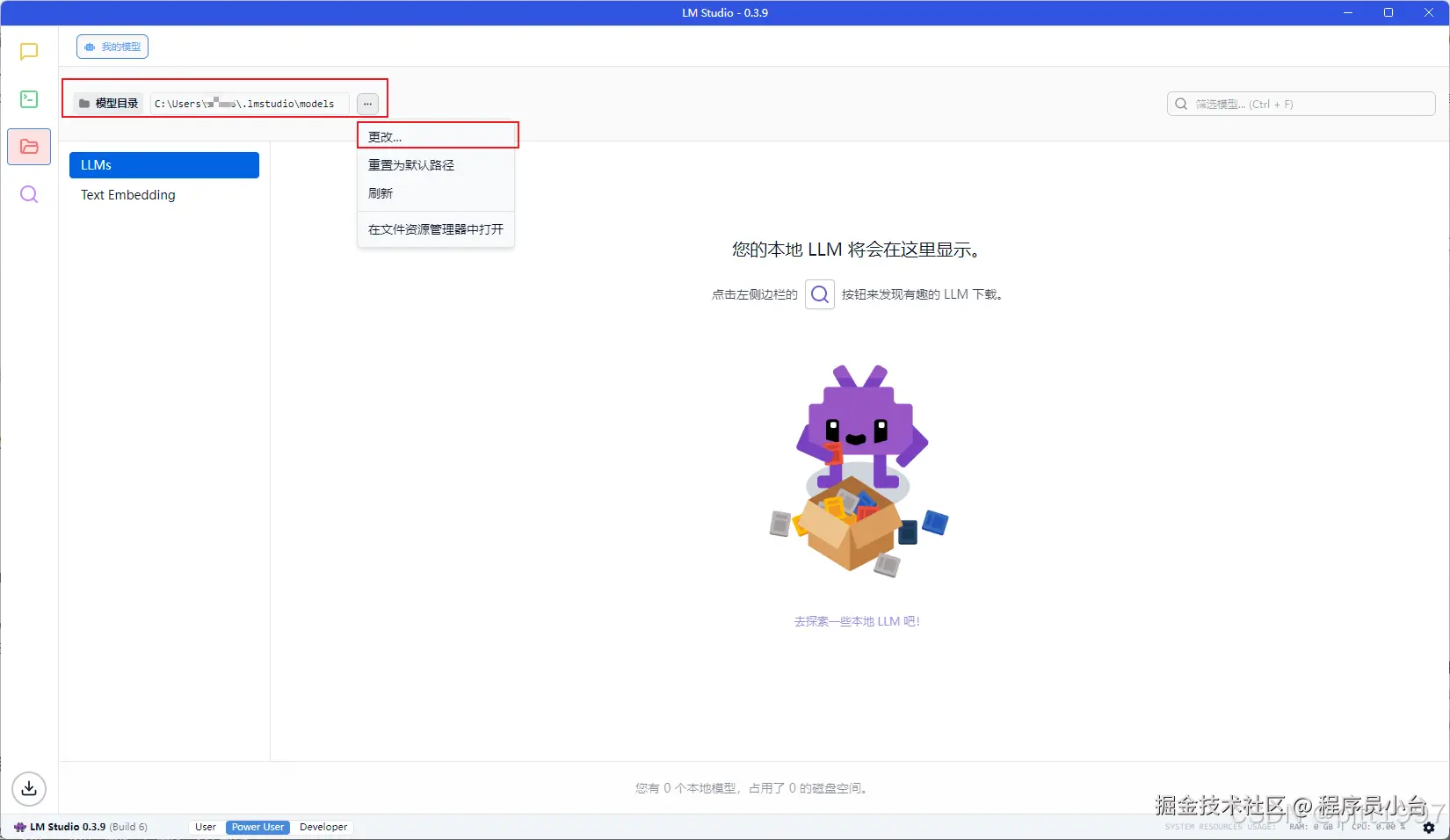Click the Downloads icon at bottom left
Viewport: 1450px width, 840px height.
click(28, 789)
